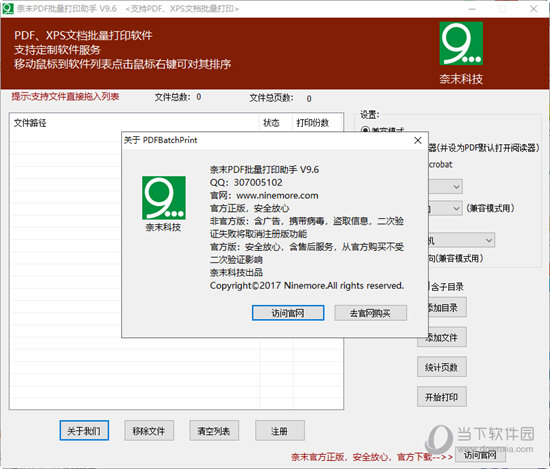Click the 含子目录 label
This screenshot has height=469, width=550.
447,287
